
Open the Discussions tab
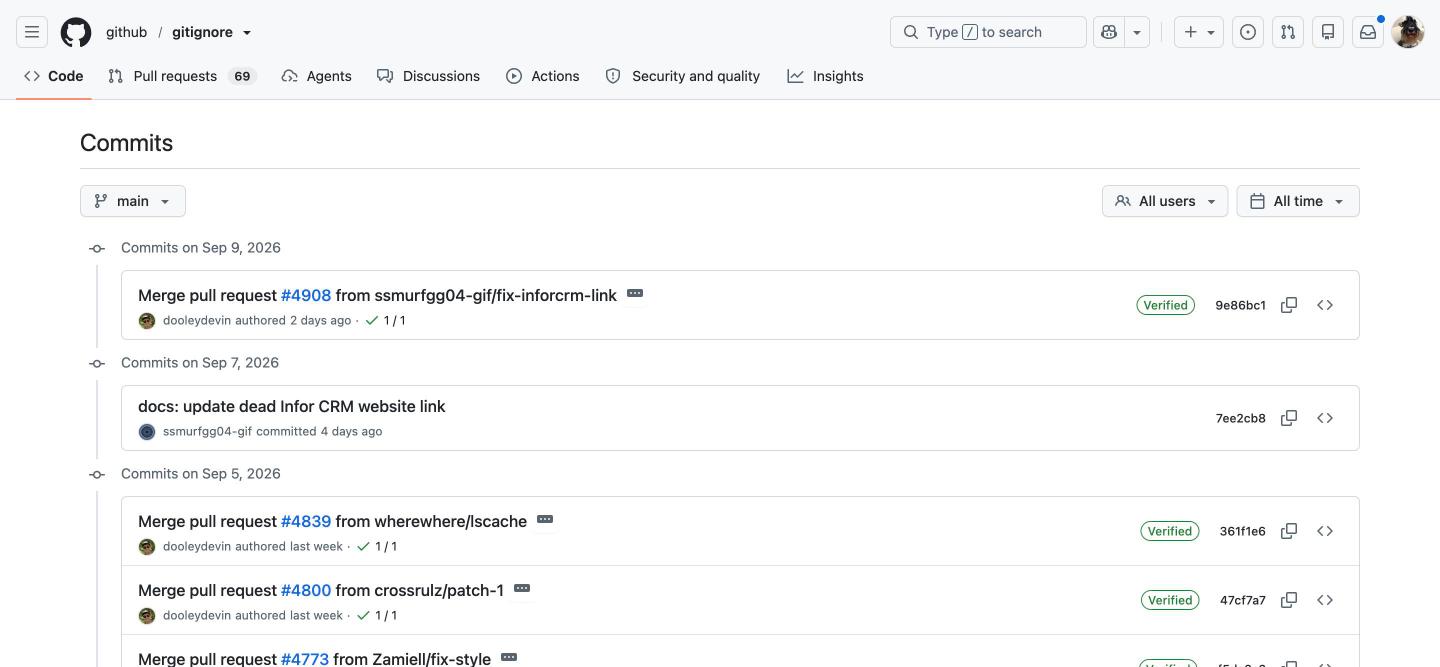tap(428, 76)
